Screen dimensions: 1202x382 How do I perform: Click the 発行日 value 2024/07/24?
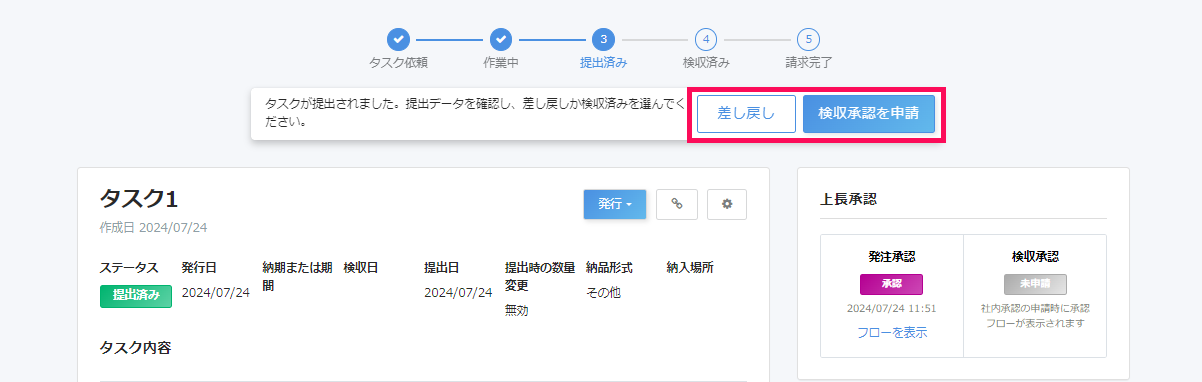[x=216, y=292]
